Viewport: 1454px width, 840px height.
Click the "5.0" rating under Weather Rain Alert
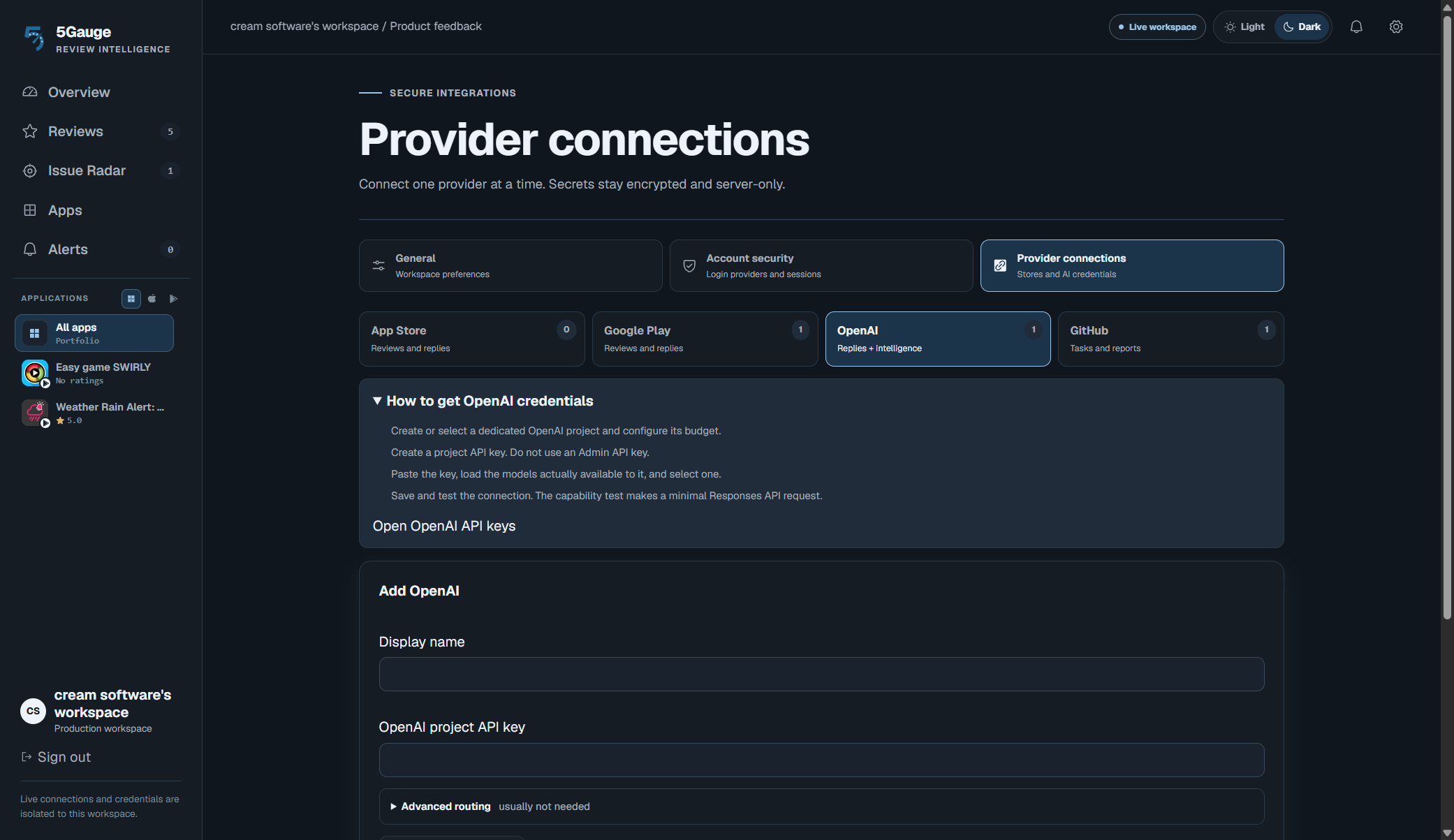[x=74, y=420]
